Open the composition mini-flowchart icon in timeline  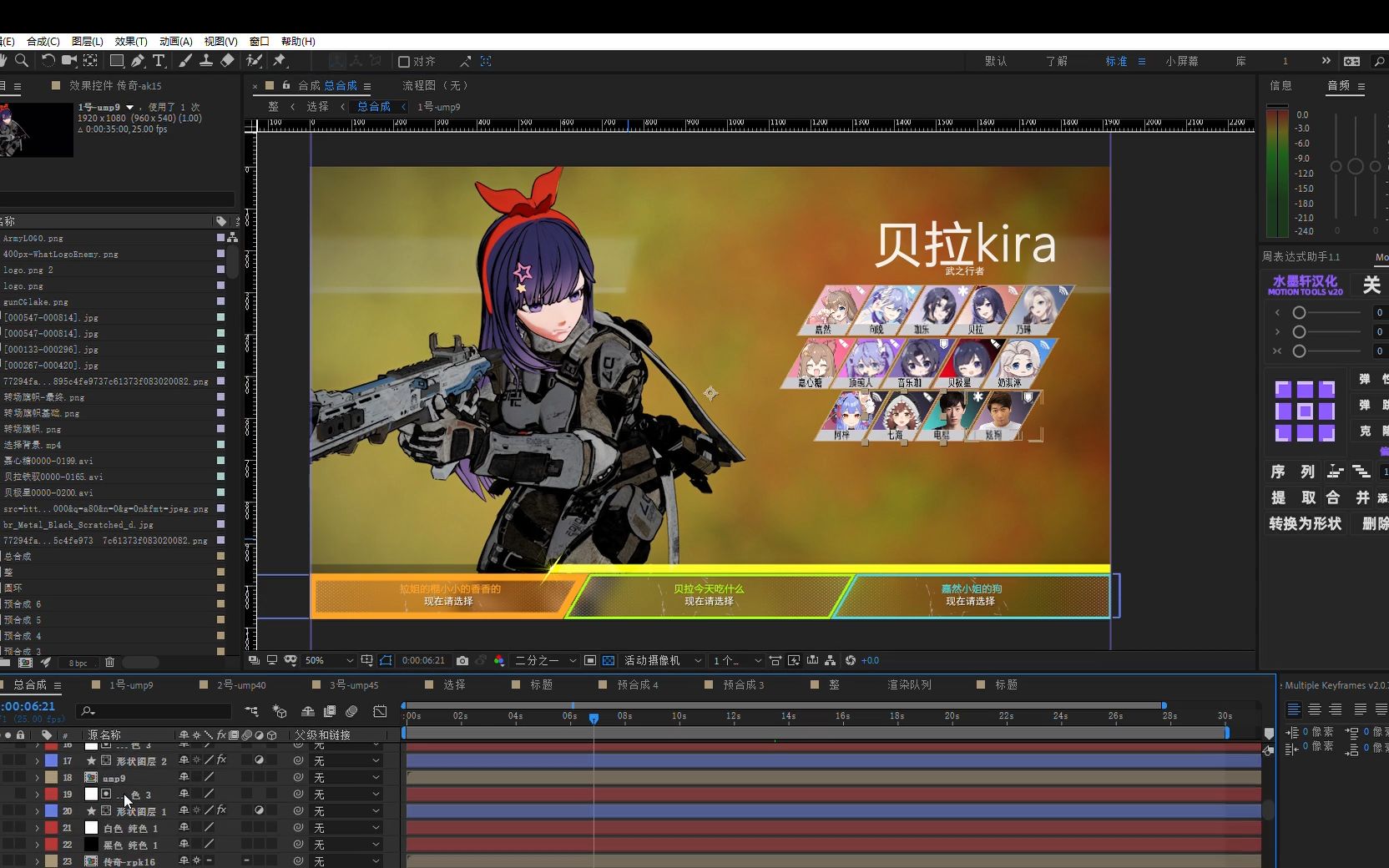[251, 711]
